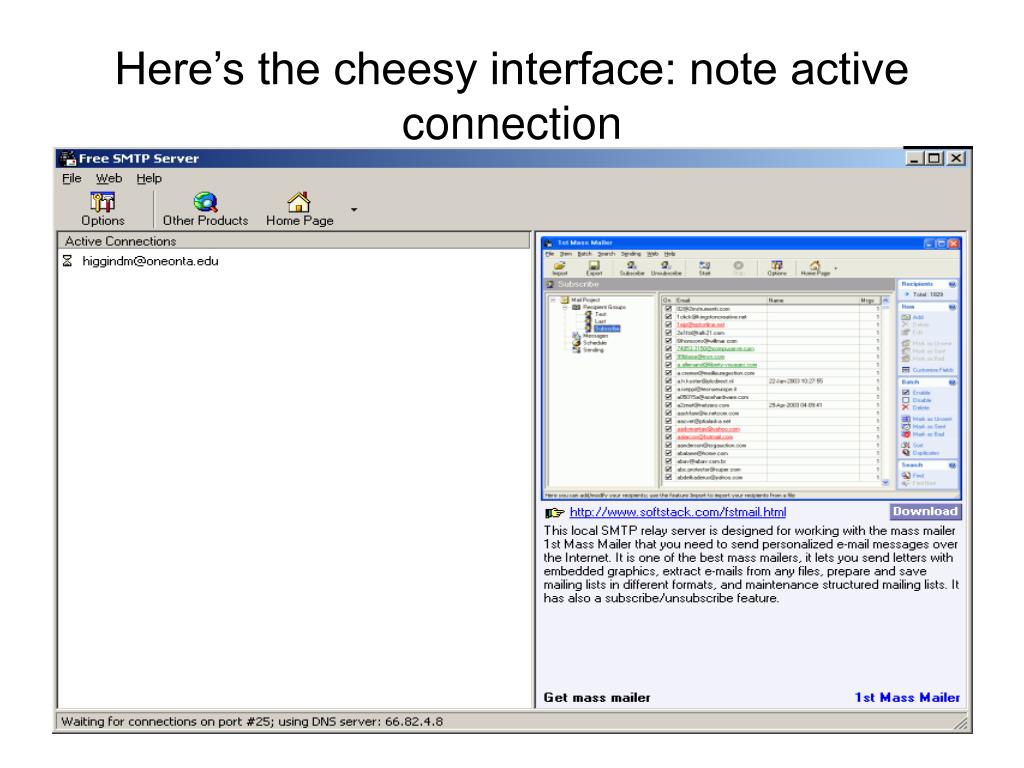The height and width of the screenshot is (768, 1024).
Task: Toggle checkbox of 22-Jan-2003 row in preview
Action: click(668, 381)
